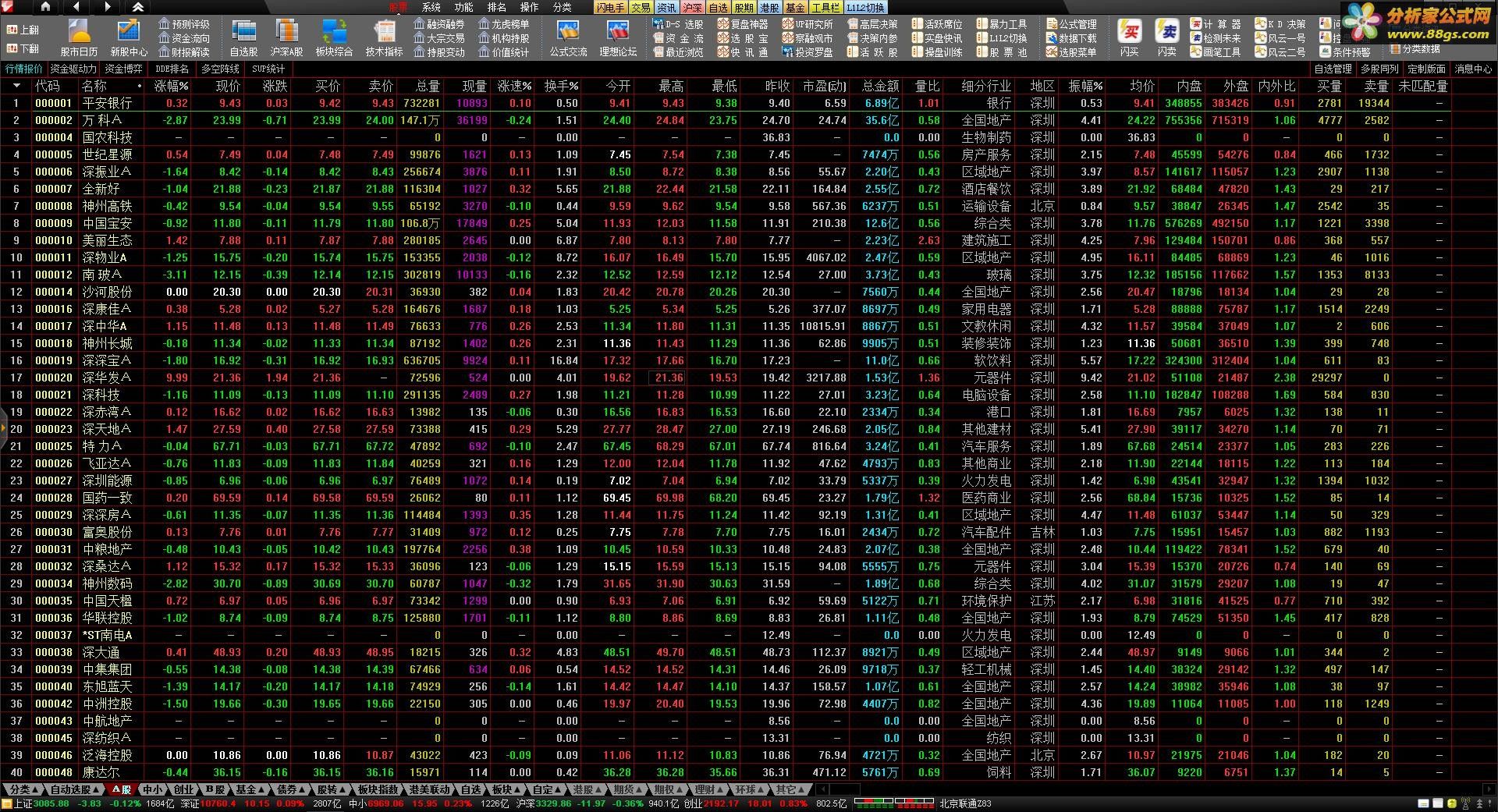Image resolution: width=1498 pixels, height=812 pixels.
Task: Page up with the 上翻 button
Action: 23,30
